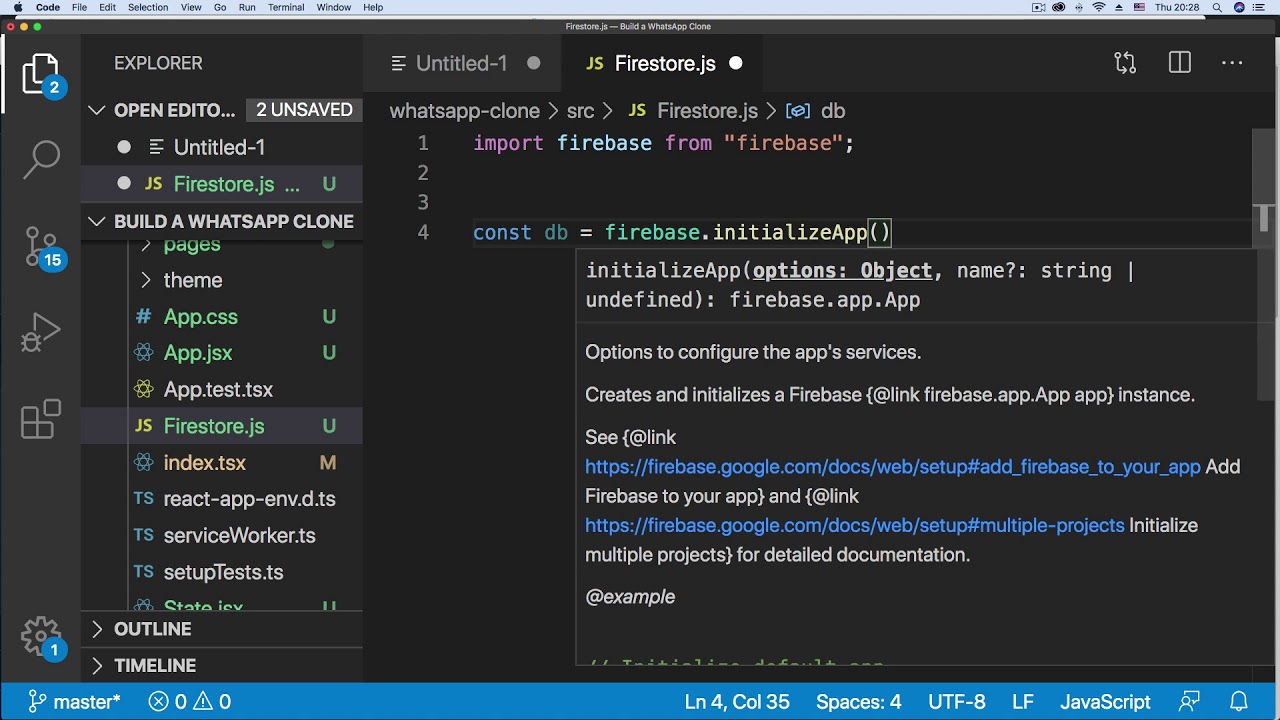Open the Selection menu

pyautogui.click(x=148, y=7)
